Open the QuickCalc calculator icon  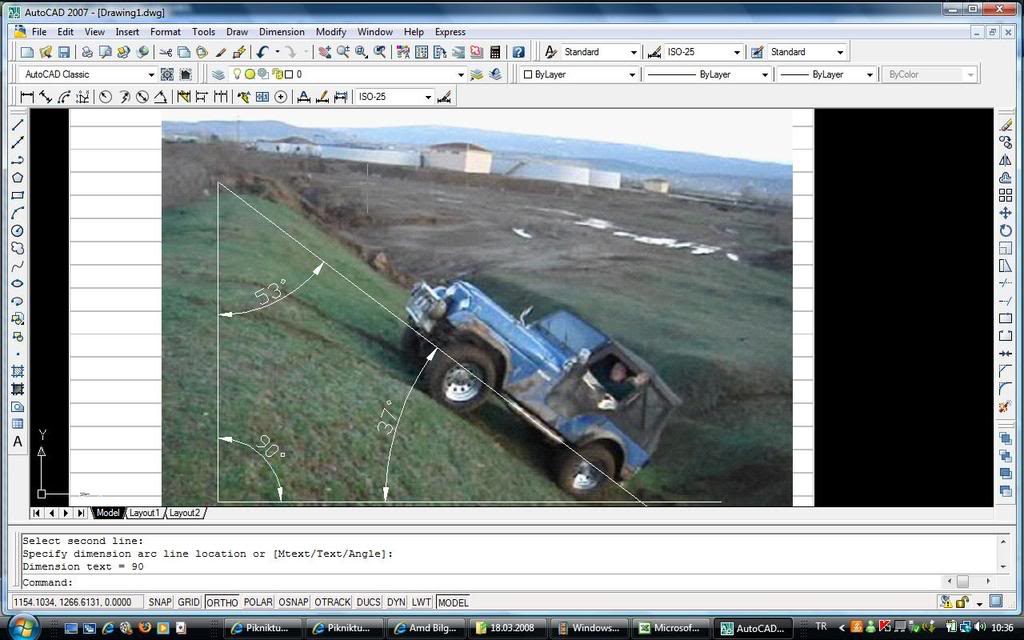pos(495,52)
